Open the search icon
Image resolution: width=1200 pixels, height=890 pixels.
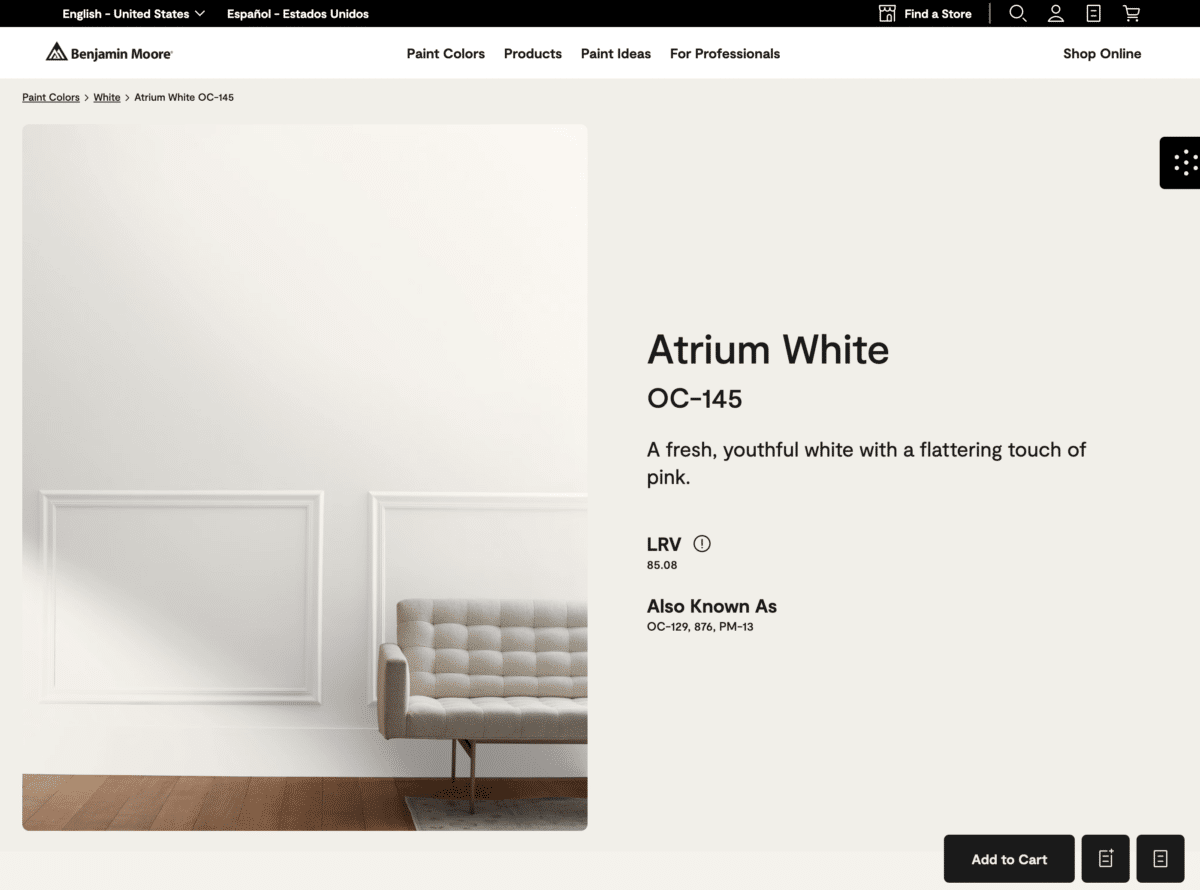click(1017, 13)
